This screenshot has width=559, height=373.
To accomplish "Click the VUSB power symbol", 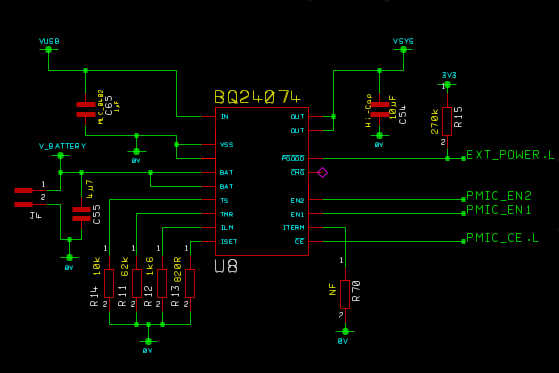I will click(x=49, y=46).
